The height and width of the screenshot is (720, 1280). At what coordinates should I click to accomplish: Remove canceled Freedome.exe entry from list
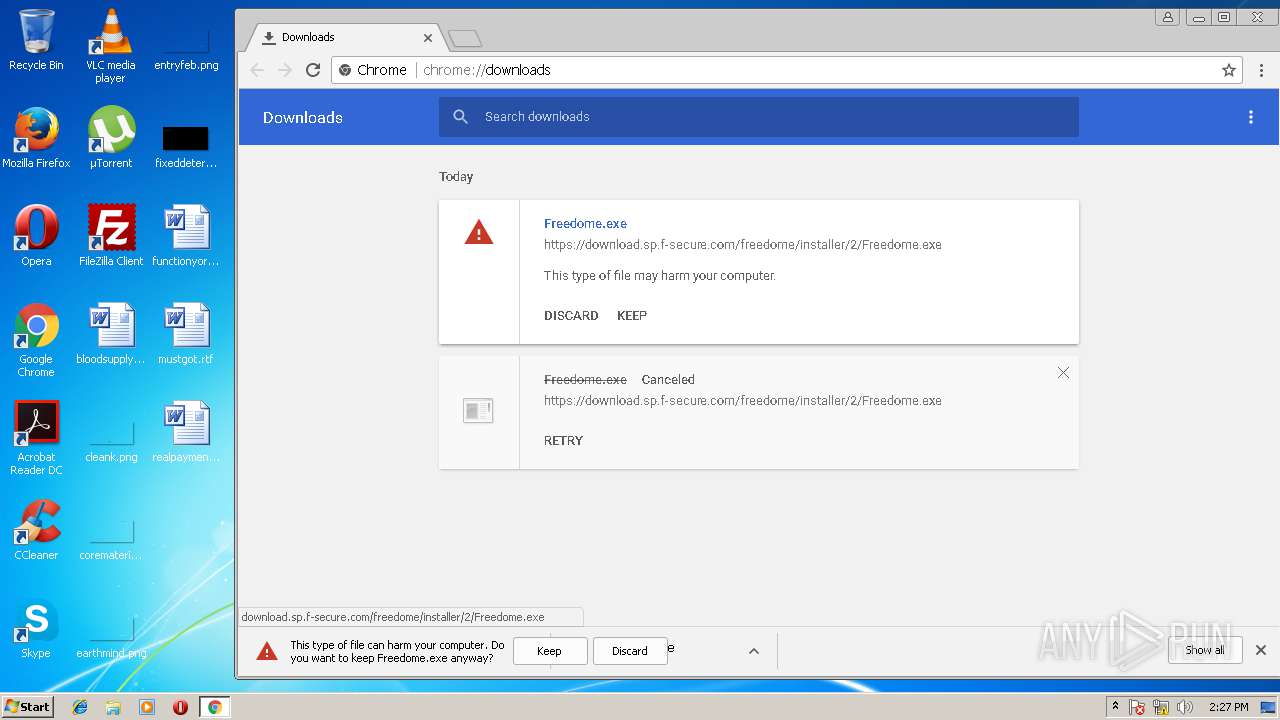1063,373
